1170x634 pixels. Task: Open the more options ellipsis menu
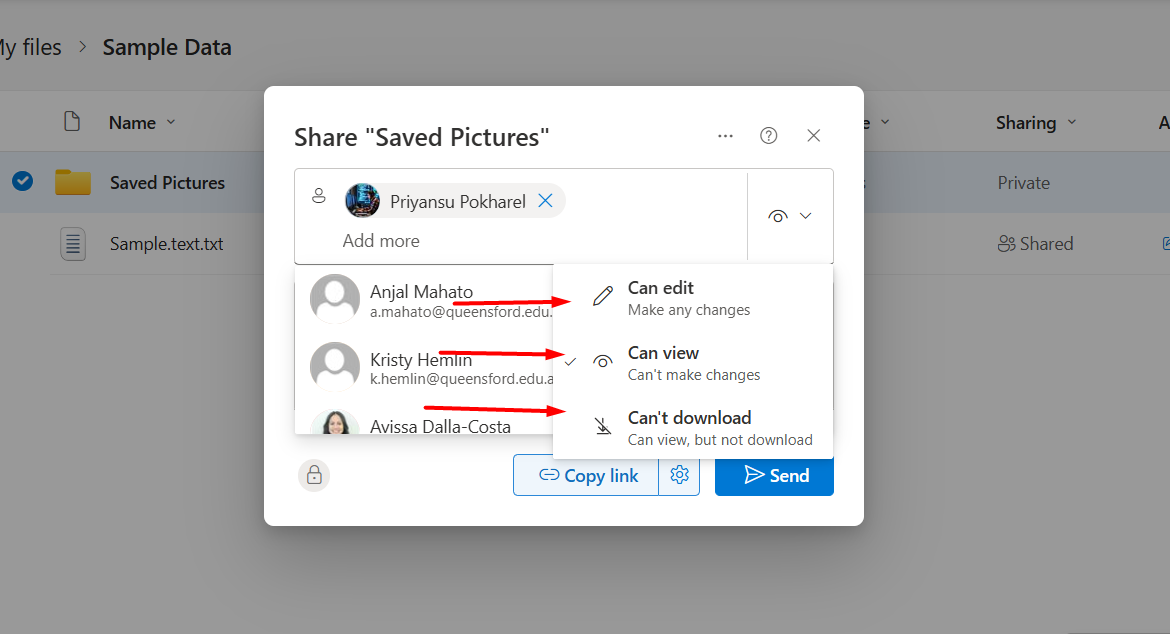[x=725, y=136]
